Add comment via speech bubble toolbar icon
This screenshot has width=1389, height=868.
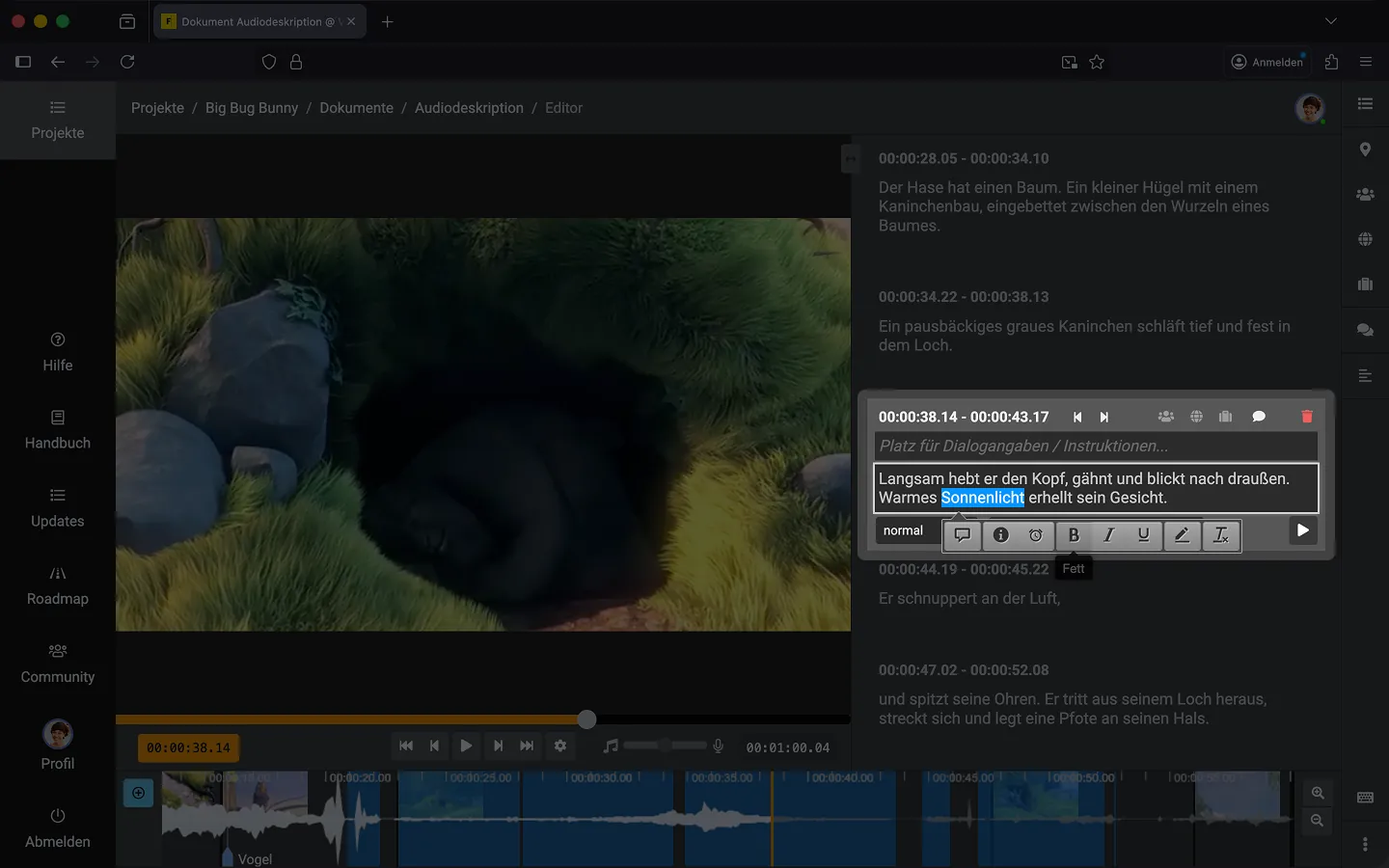click(x=962, y=535)
